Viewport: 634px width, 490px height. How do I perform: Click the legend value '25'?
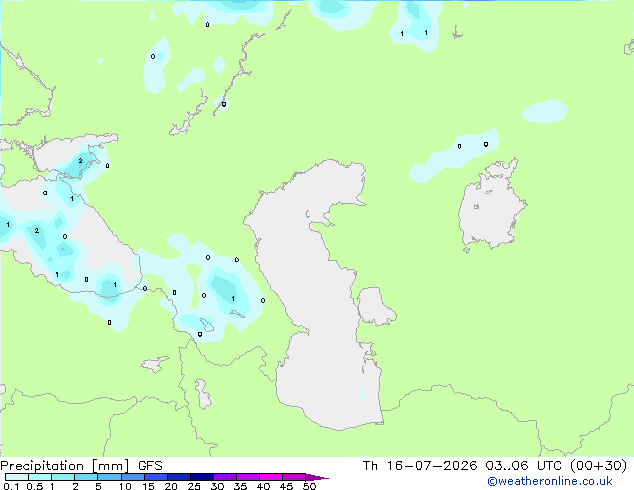[x=194, y=486]
